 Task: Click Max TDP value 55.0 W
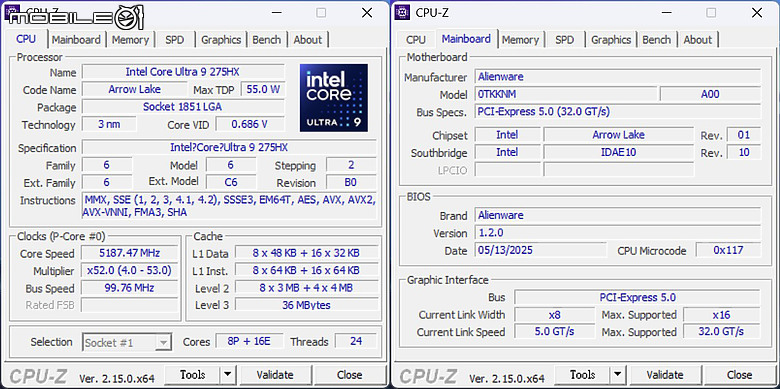point(263,90)
